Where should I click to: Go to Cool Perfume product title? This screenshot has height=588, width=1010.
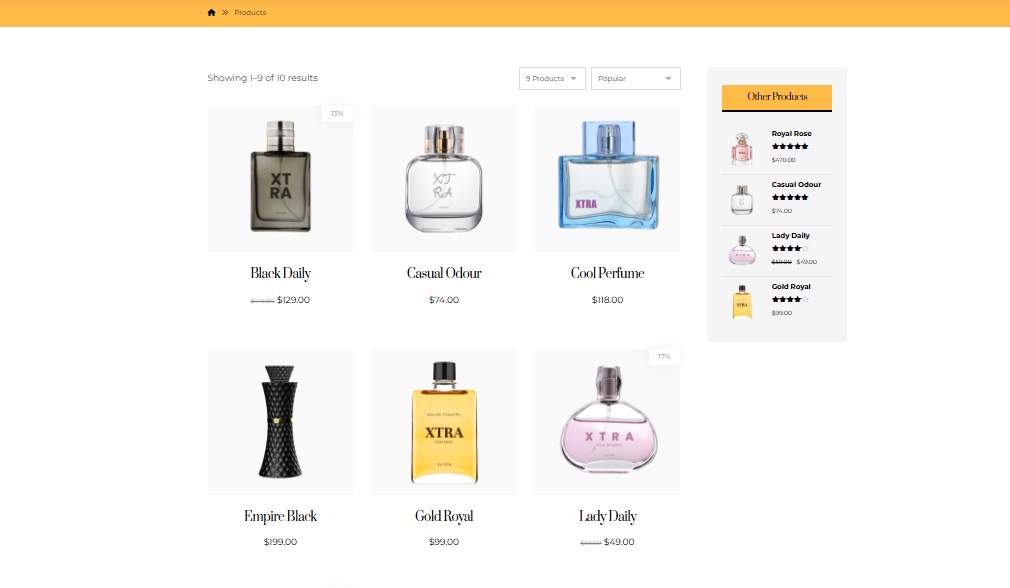pos(607,273)
